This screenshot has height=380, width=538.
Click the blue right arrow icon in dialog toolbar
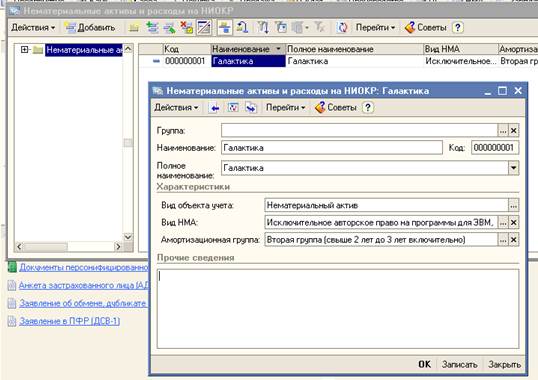(251, 108)
